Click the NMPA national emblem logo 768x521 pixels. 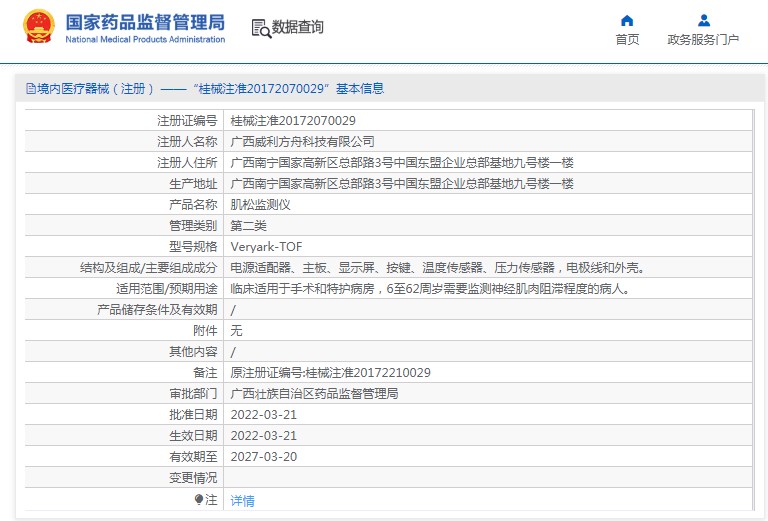point(39,28)
